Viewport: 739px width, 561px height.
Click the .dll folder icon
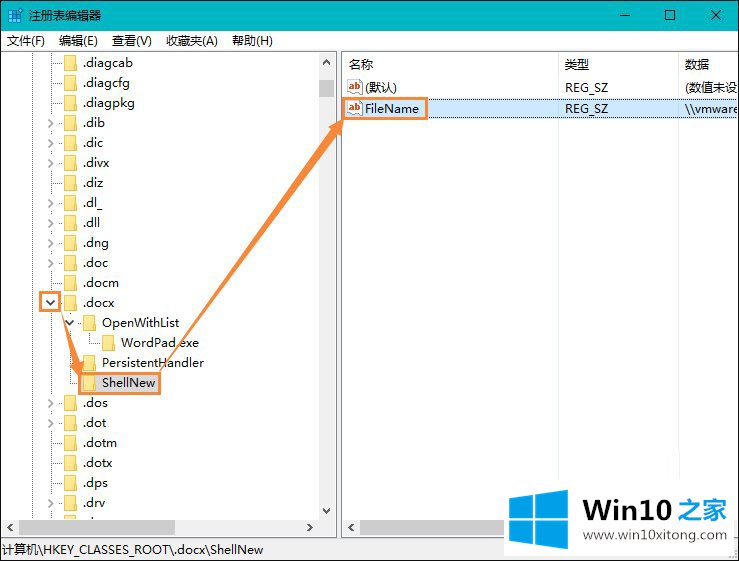71,223
